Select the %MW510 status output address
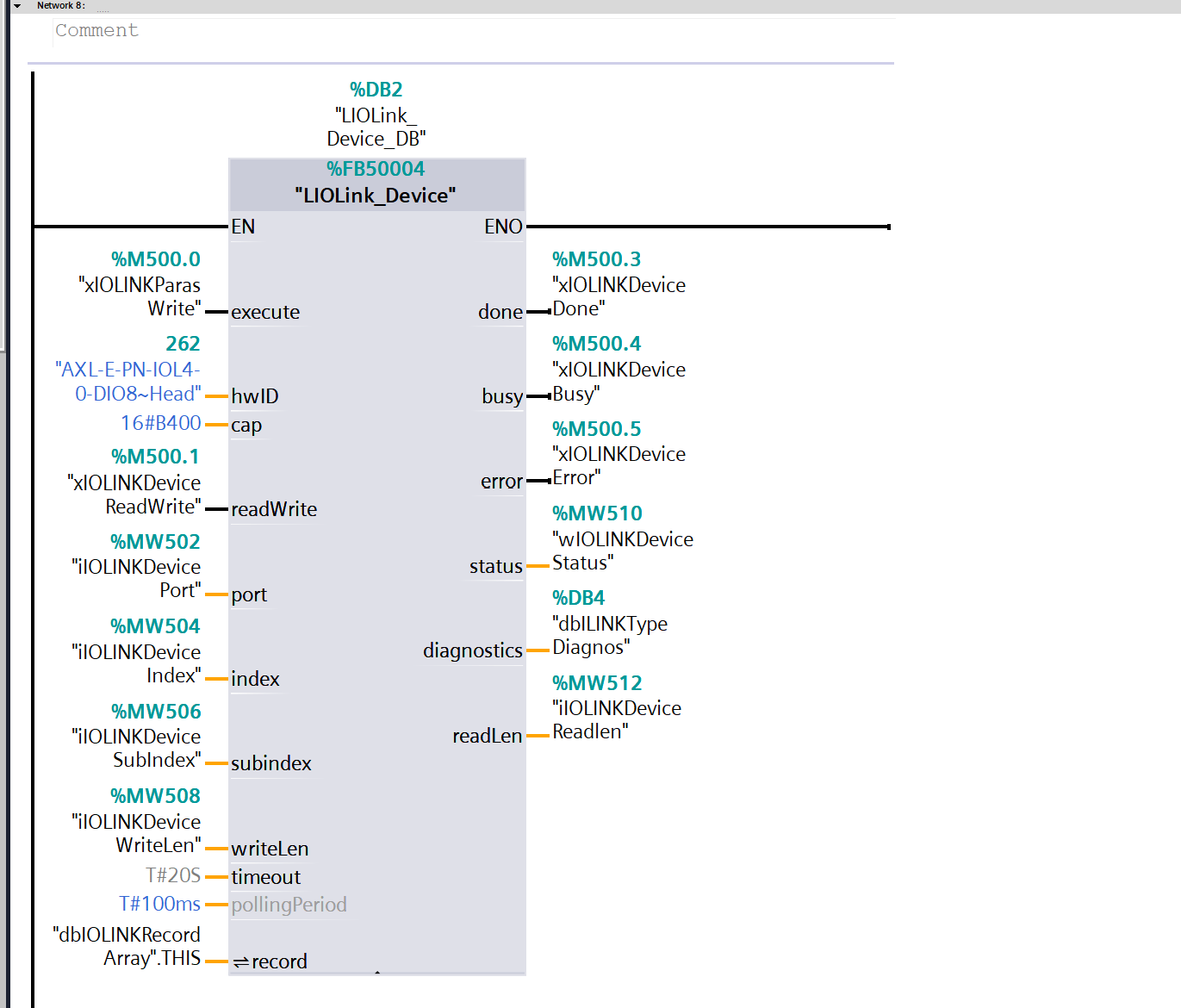This screenshot has height=1008, width=1181. [597, 513]
